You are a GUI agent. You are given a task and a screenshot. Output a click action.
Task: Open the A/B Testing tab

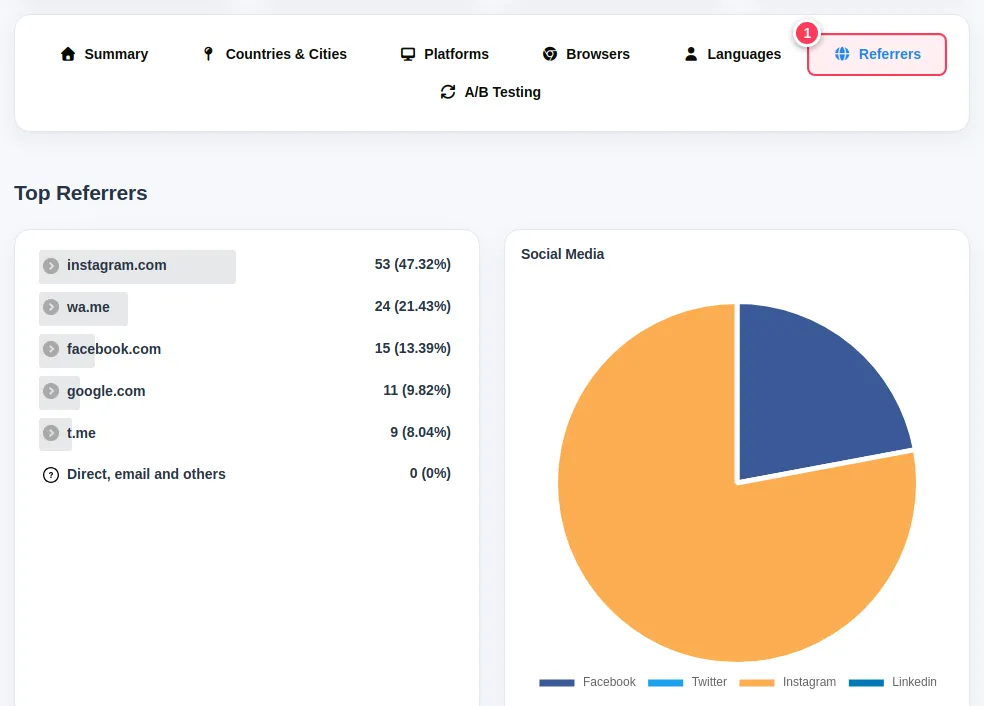pyautogui.click(x=491, y=92)
